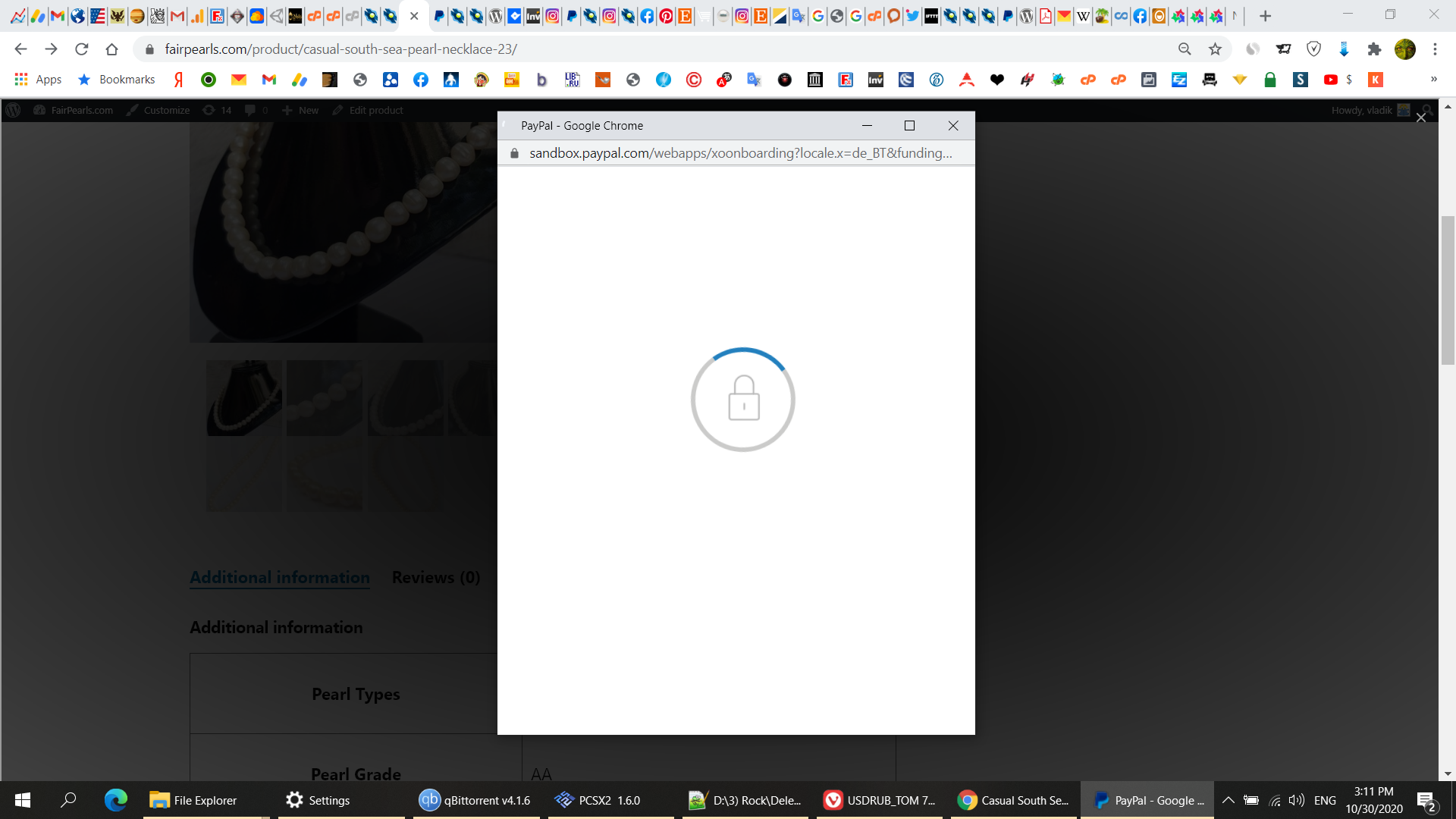Viewport: 1456px width, 819px height.
Task: Click the page's vertical scrollbar thumb
Action: [x=1448, y=290]
